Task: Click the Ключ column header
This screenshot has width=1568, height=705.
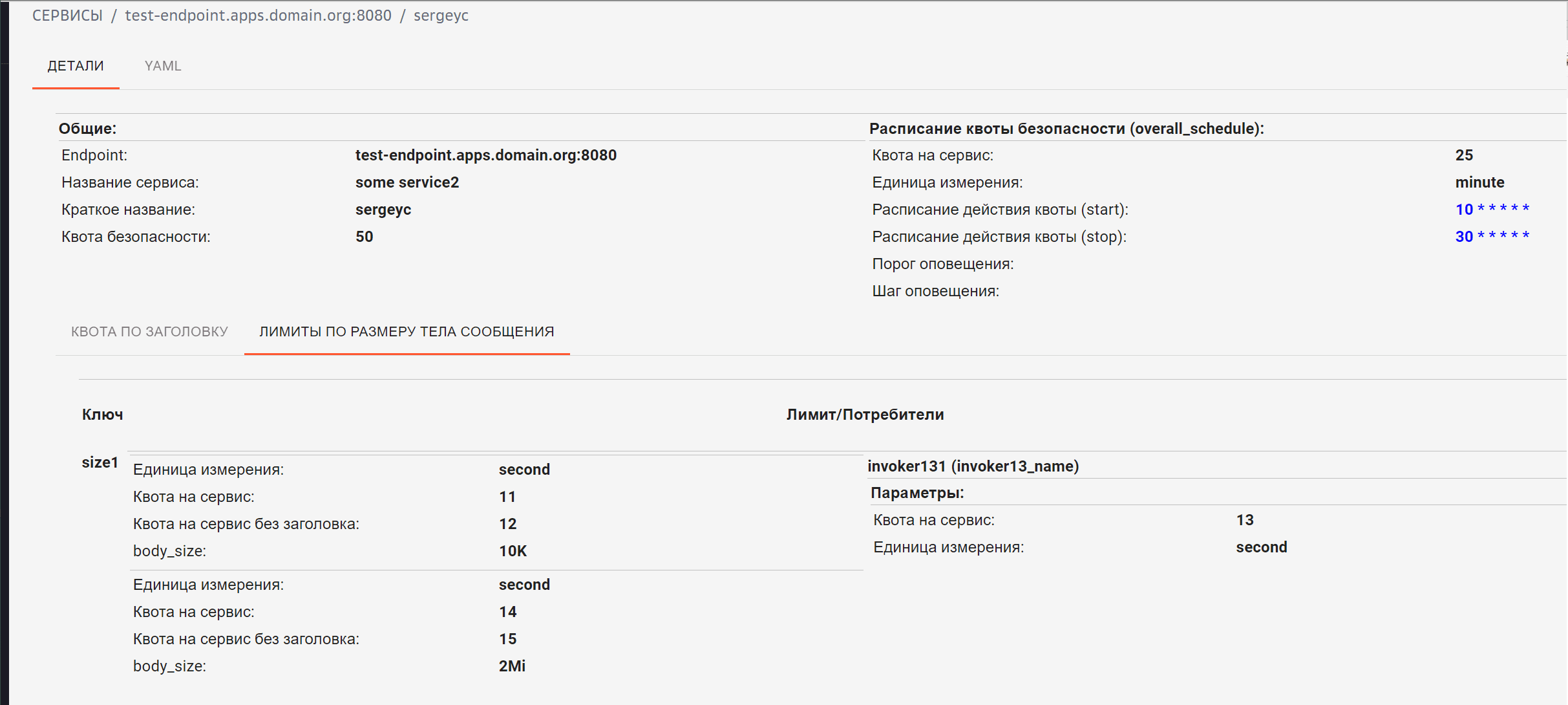Action: (x=102, y=415)
